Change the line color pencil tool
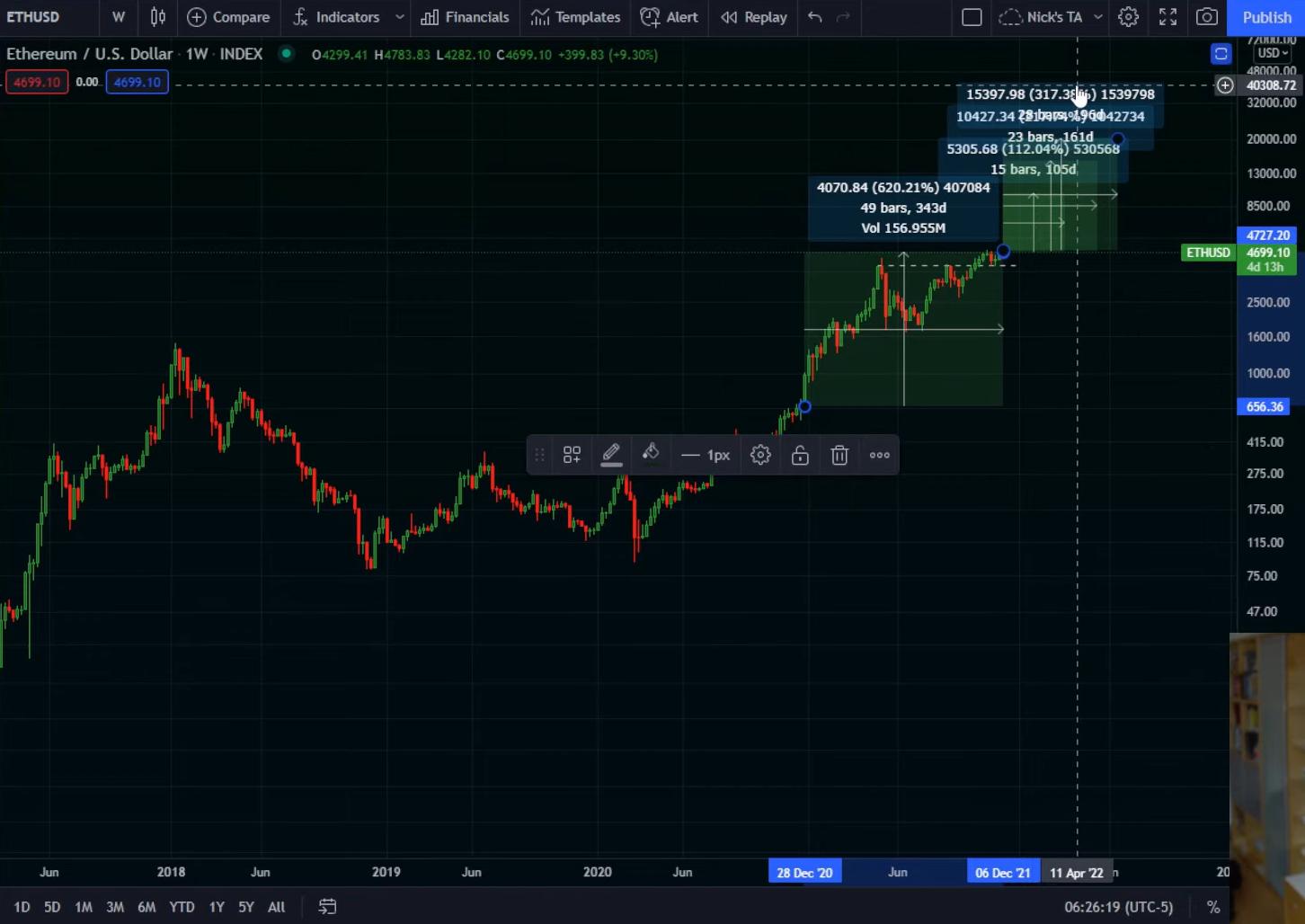 [x=611, y=455]
